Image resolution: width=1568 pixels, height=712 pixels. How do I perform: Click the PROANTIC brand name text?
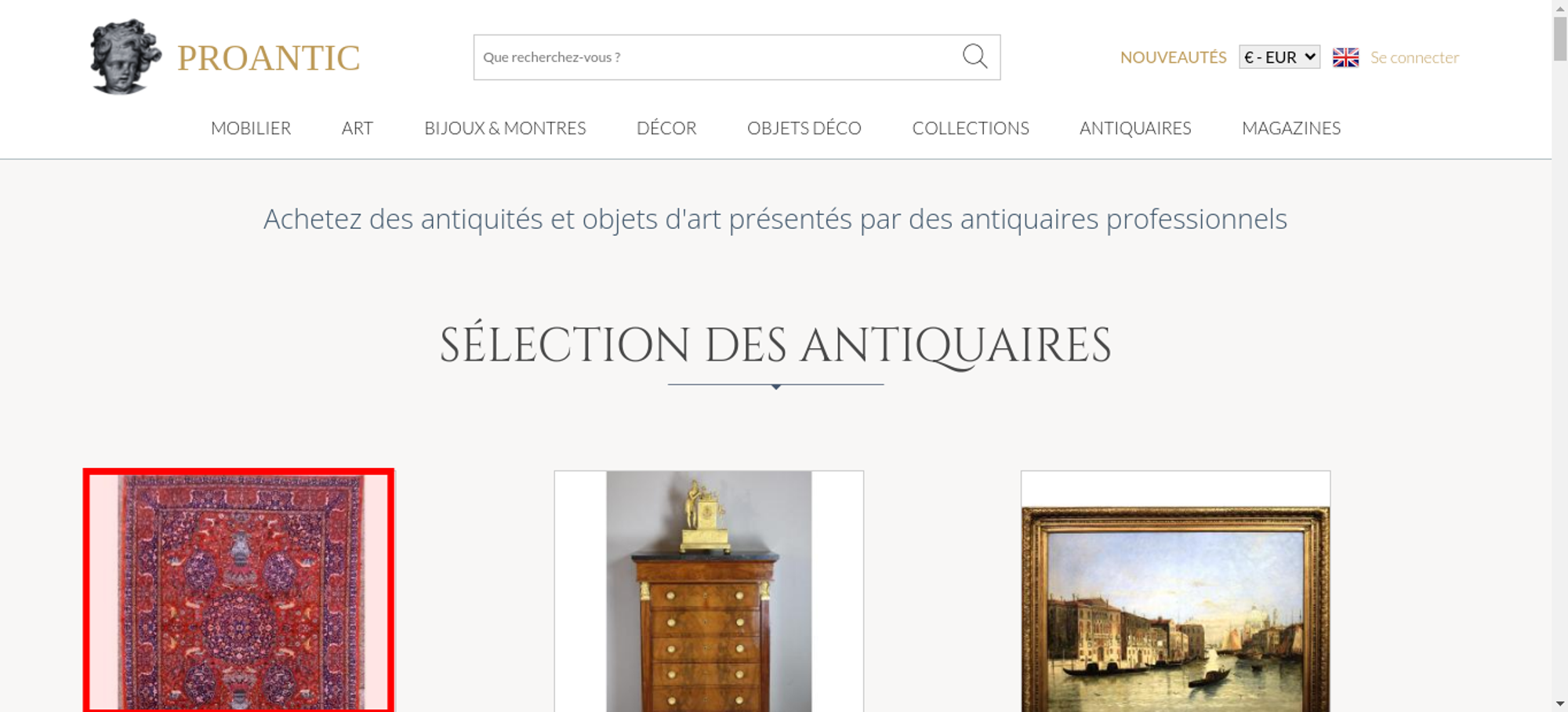click(x=268, y=58)
